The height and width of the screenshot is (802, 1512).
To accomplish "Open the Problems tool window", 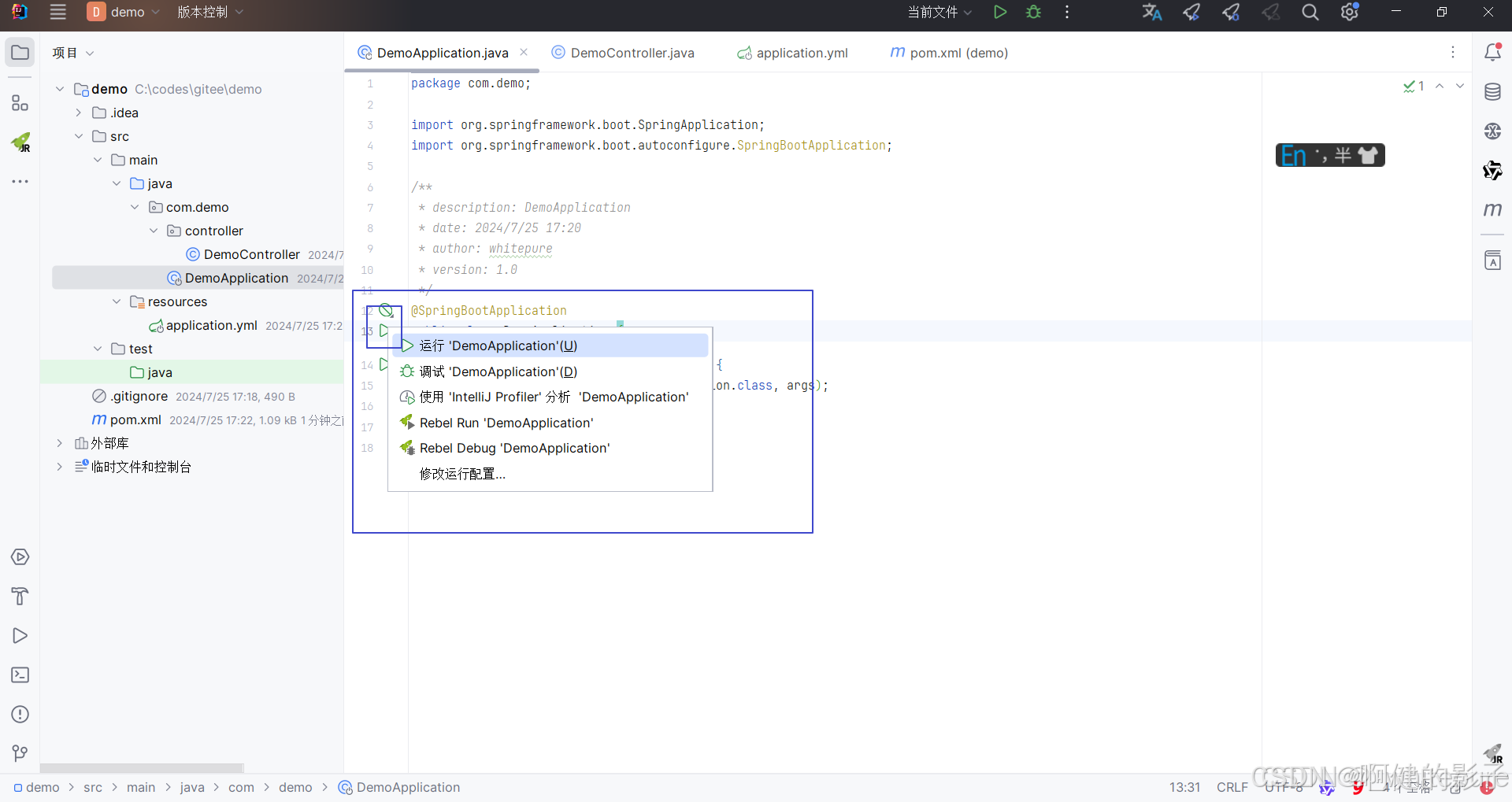I will (20, 715).
